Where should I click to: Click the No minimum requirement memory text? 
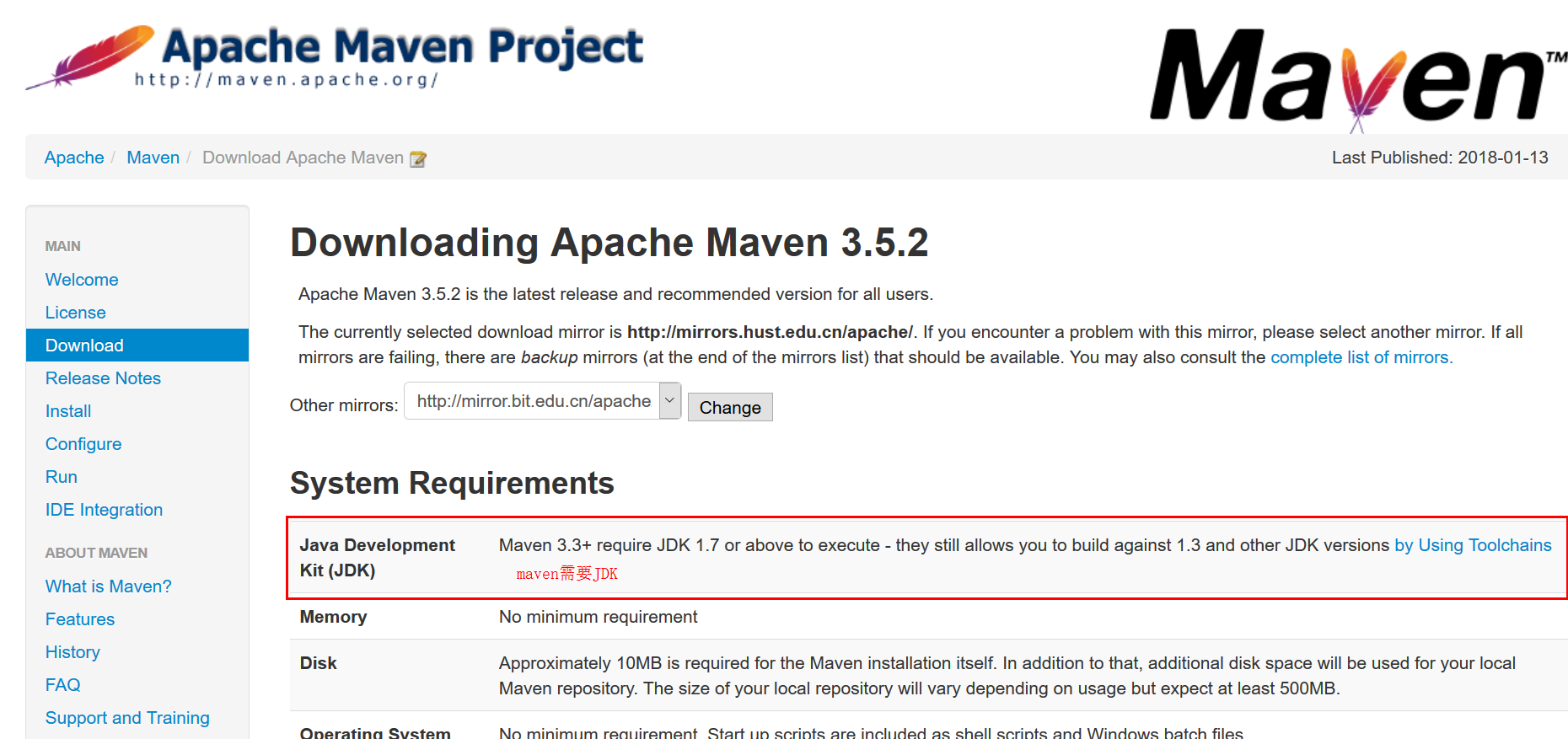coord(598,617)
